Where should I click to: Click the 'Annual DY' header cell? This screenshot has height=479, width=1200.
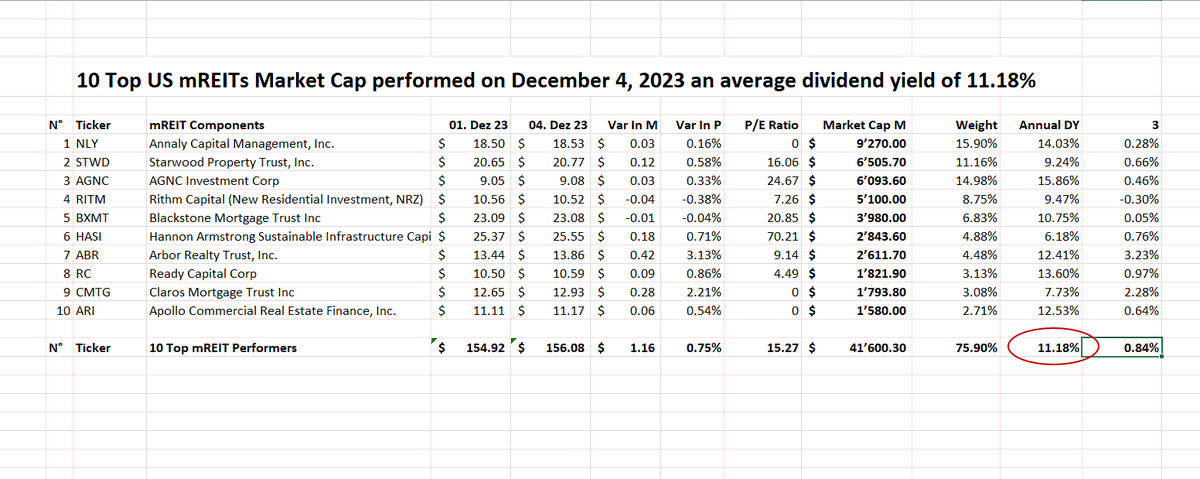[x=1049, y=125]
